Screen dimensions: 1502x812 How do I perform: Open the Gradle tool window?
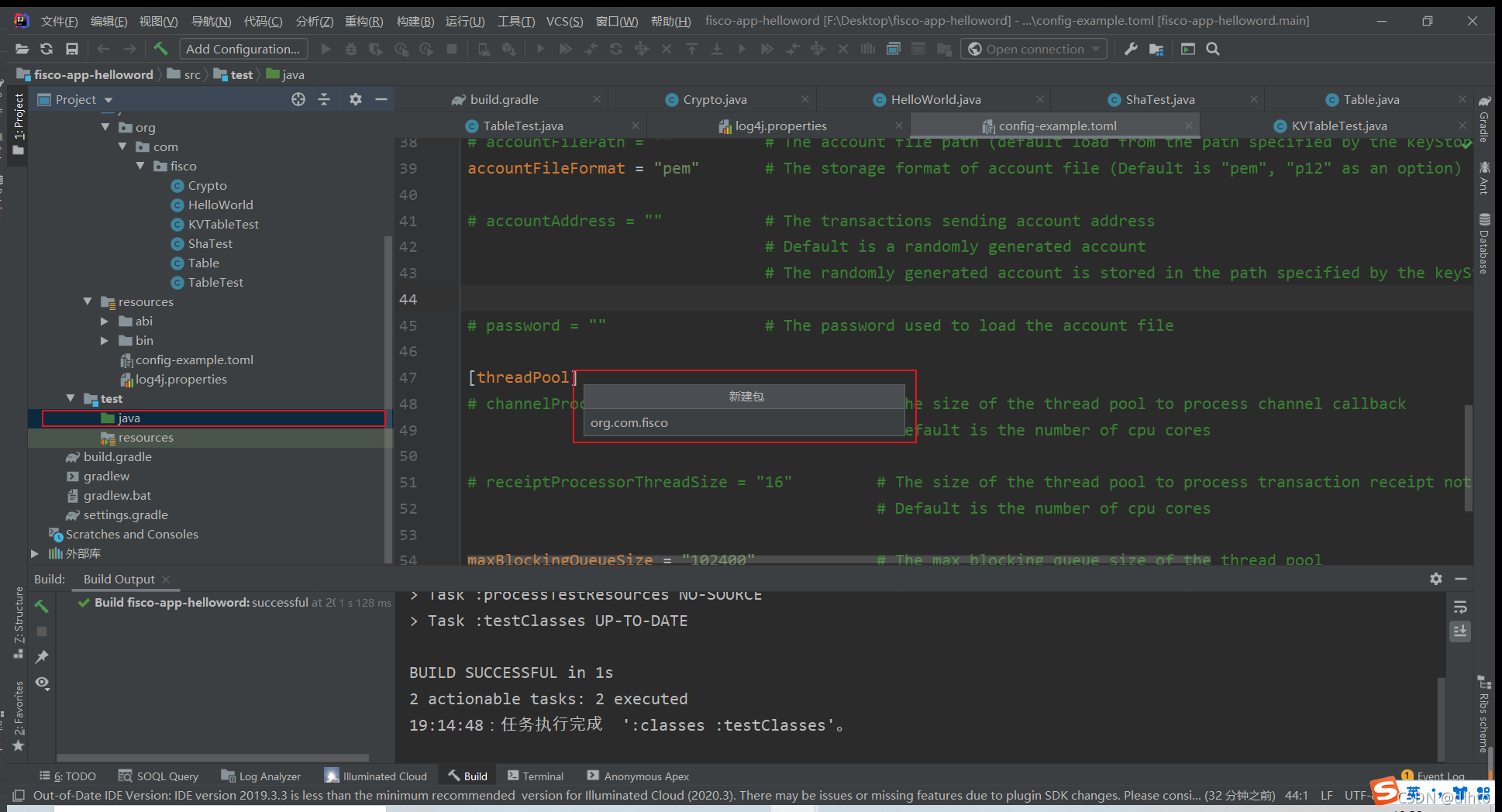click(x=1483, y=119)
